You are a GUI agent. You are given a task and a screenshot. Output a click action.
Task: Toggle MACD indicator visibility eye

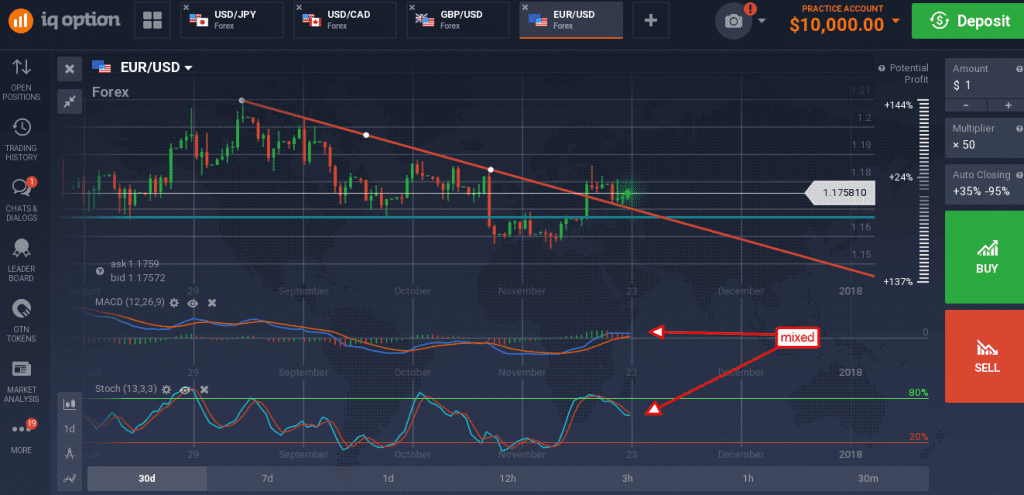click(x=193, y=303)
